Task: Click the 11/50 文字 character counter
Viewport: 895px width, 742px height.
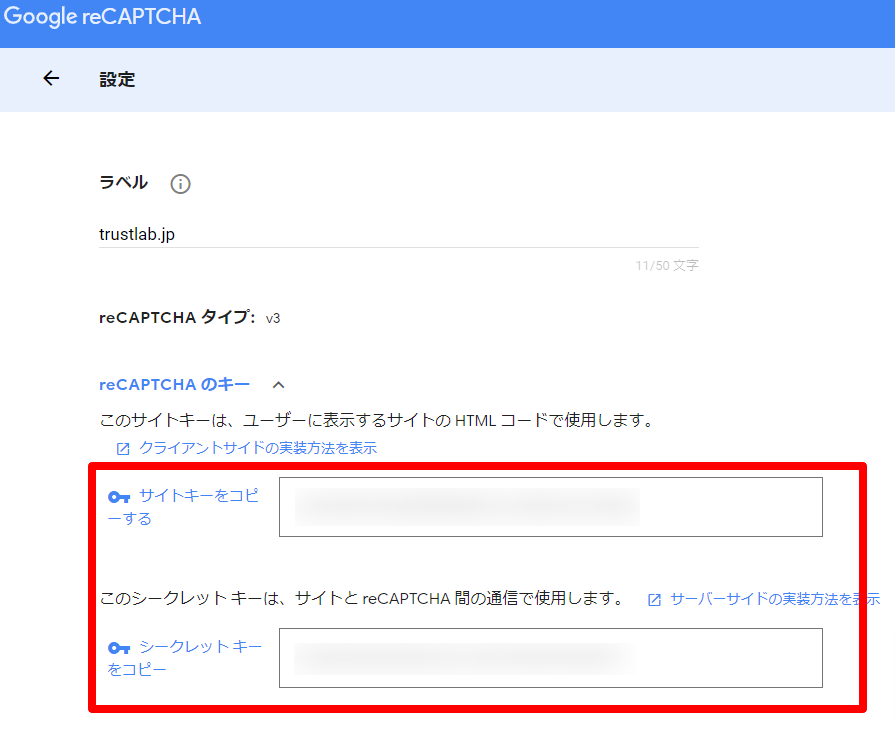Action: coord(666,266)
